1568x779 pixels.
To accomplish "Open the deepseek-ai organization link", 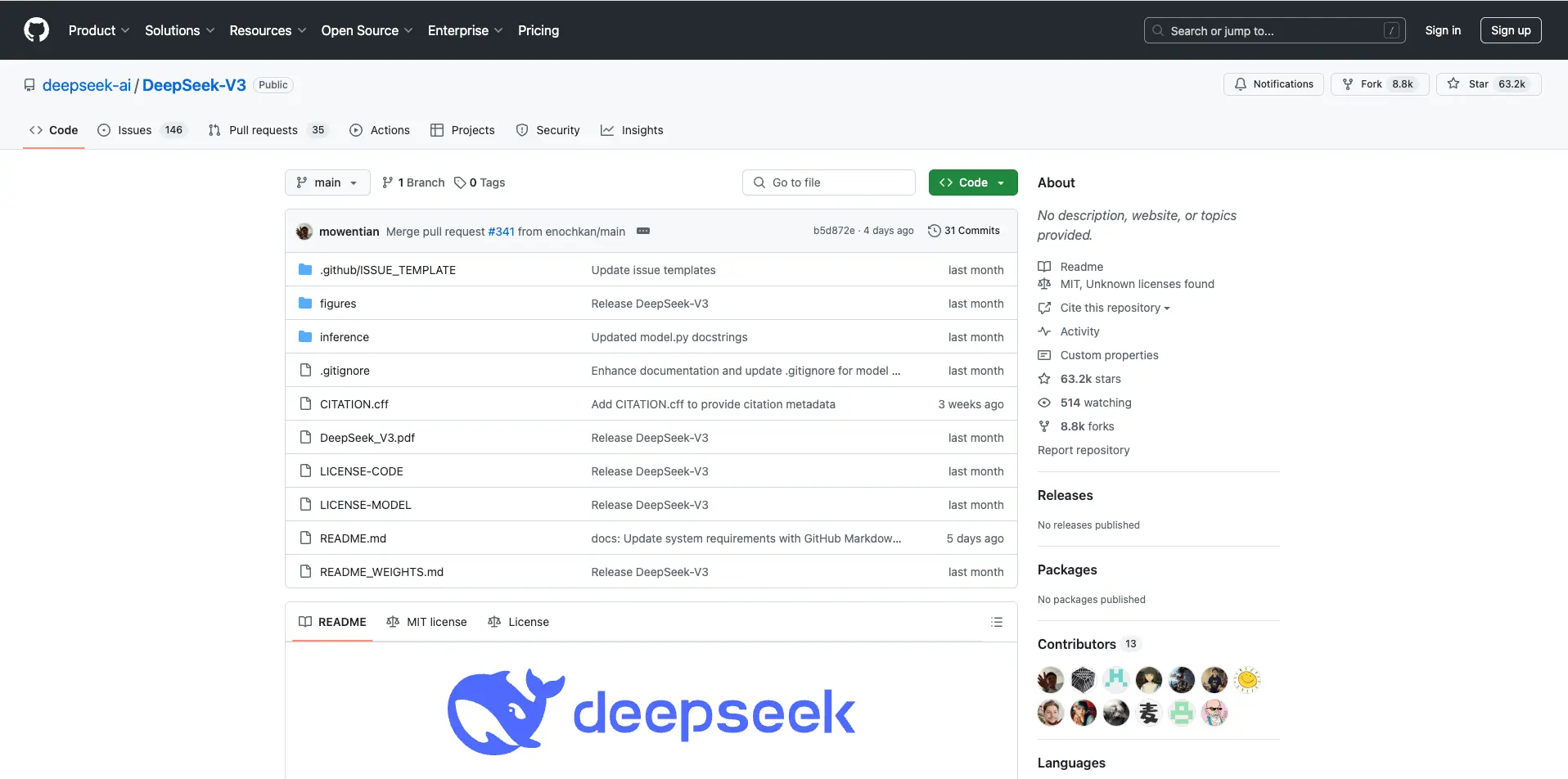I will 87,85.
